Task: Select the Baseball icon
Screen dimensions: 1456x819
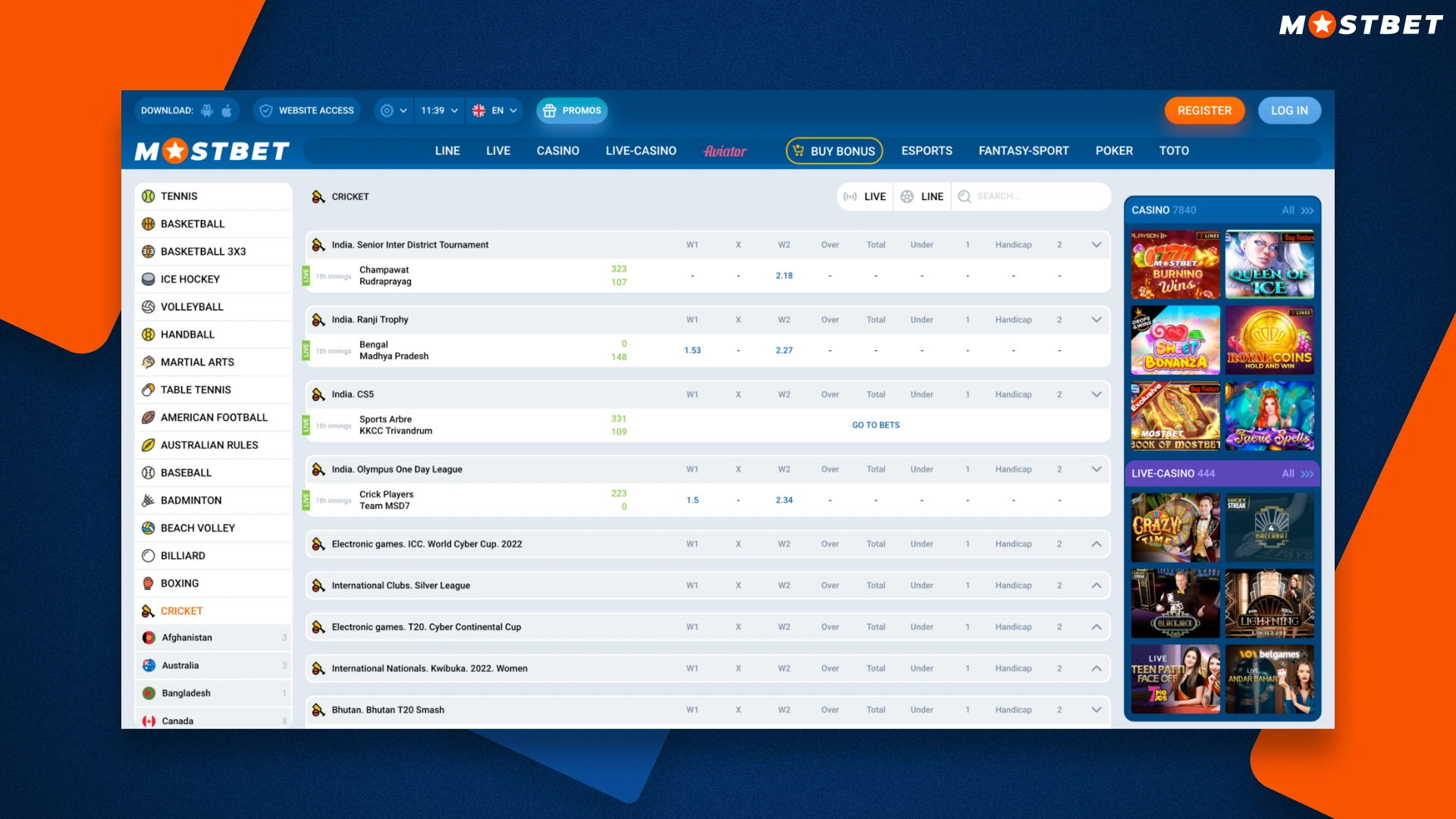Action: [x=149, y=473]
